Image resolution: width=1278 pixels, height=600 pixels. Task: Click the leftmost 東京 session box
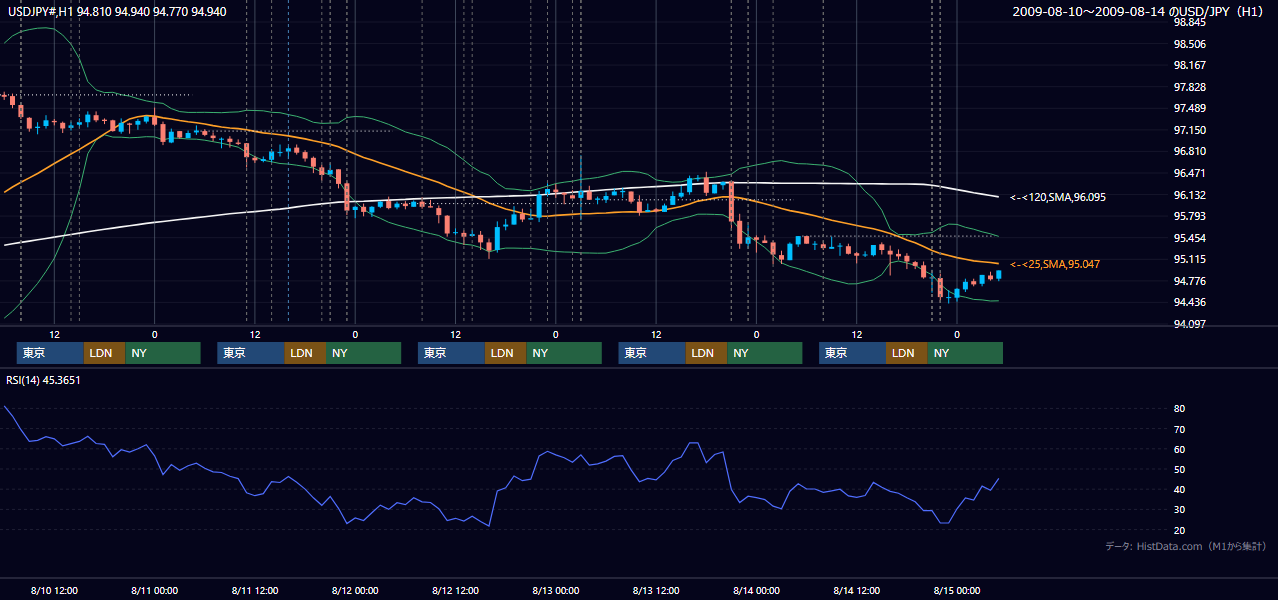tap(50, 353)
